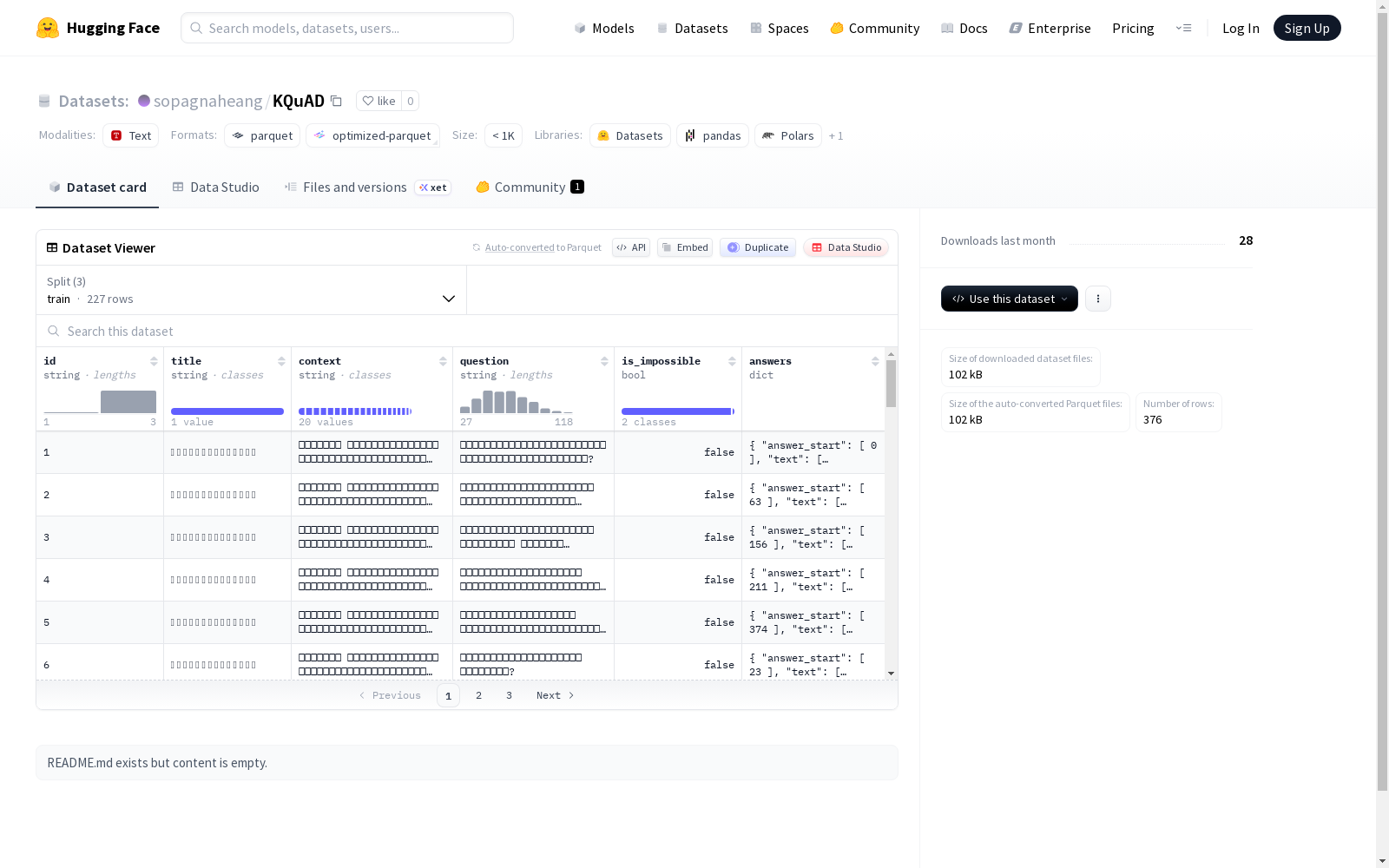Like the KQuAD dataset
Viewport: 1389px width, 868px height.
[x=379, y=101]
